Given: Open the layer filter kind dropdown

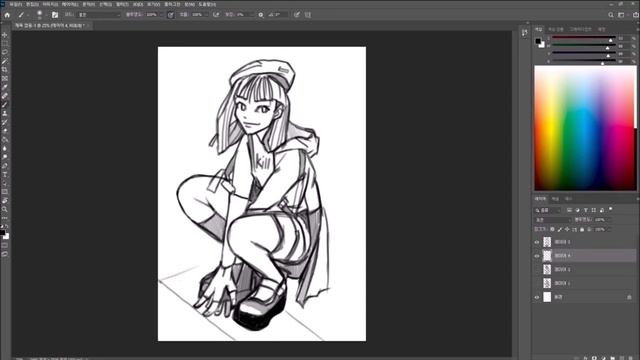Looking at the screenshot, I should pos(548,210).
